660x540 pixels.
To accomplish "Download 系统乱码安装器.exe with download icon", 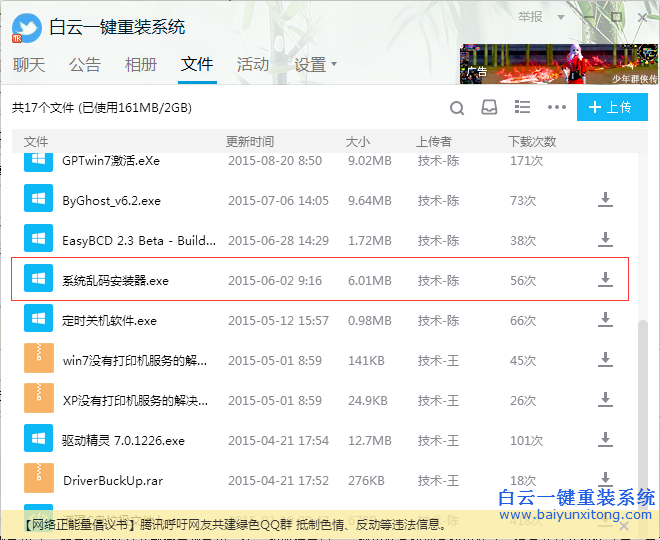I will (x=605, y=280).
